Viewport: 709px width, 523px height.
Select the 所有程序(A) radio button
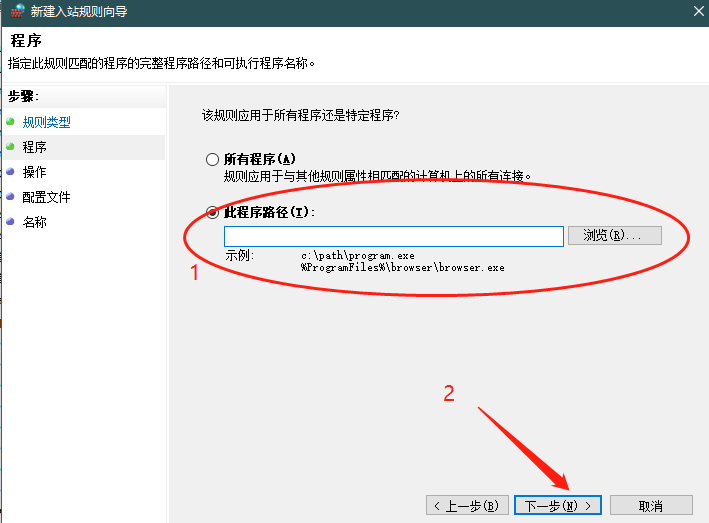point(212,160)
